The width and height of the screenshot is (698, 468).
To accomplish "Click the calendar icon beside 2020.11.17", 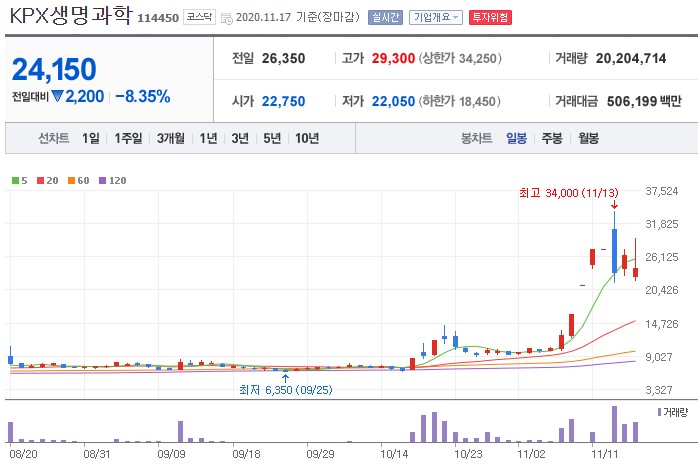I will pyautogui.click(x=227, y=19).
